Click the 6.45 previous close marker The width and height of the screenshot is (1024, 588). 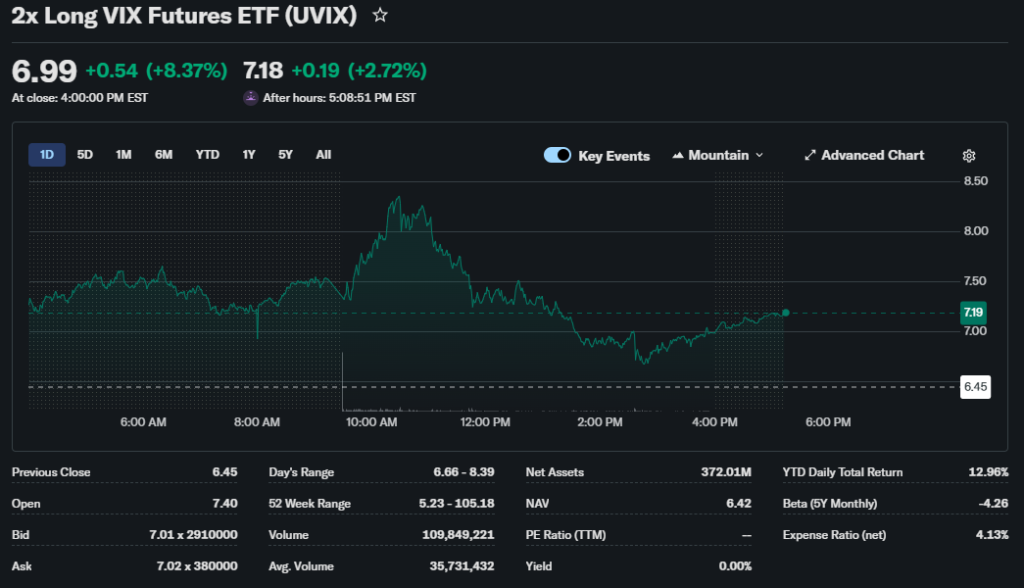(975, 386)
